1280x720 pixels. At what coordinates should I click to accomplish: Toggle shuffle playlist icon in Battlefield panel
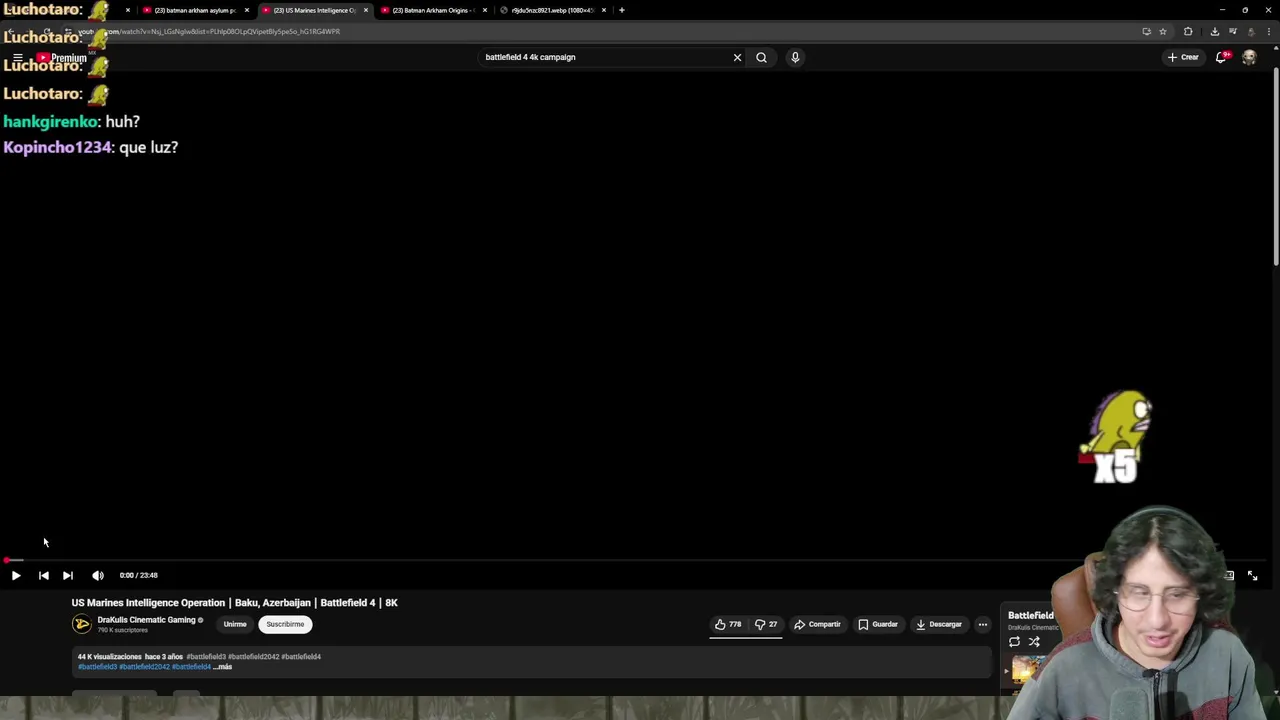pos(1034,642)
